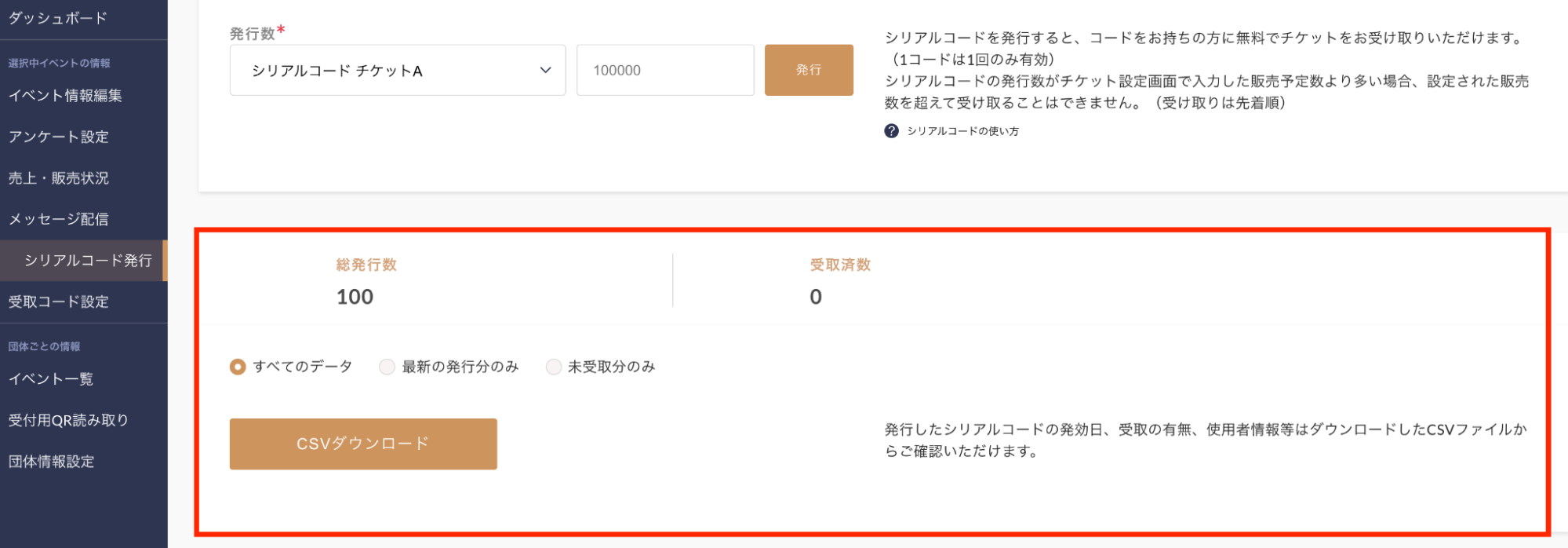Click the 発行 button
Screen dimensions: 1568x548
(x=809, y=71)
